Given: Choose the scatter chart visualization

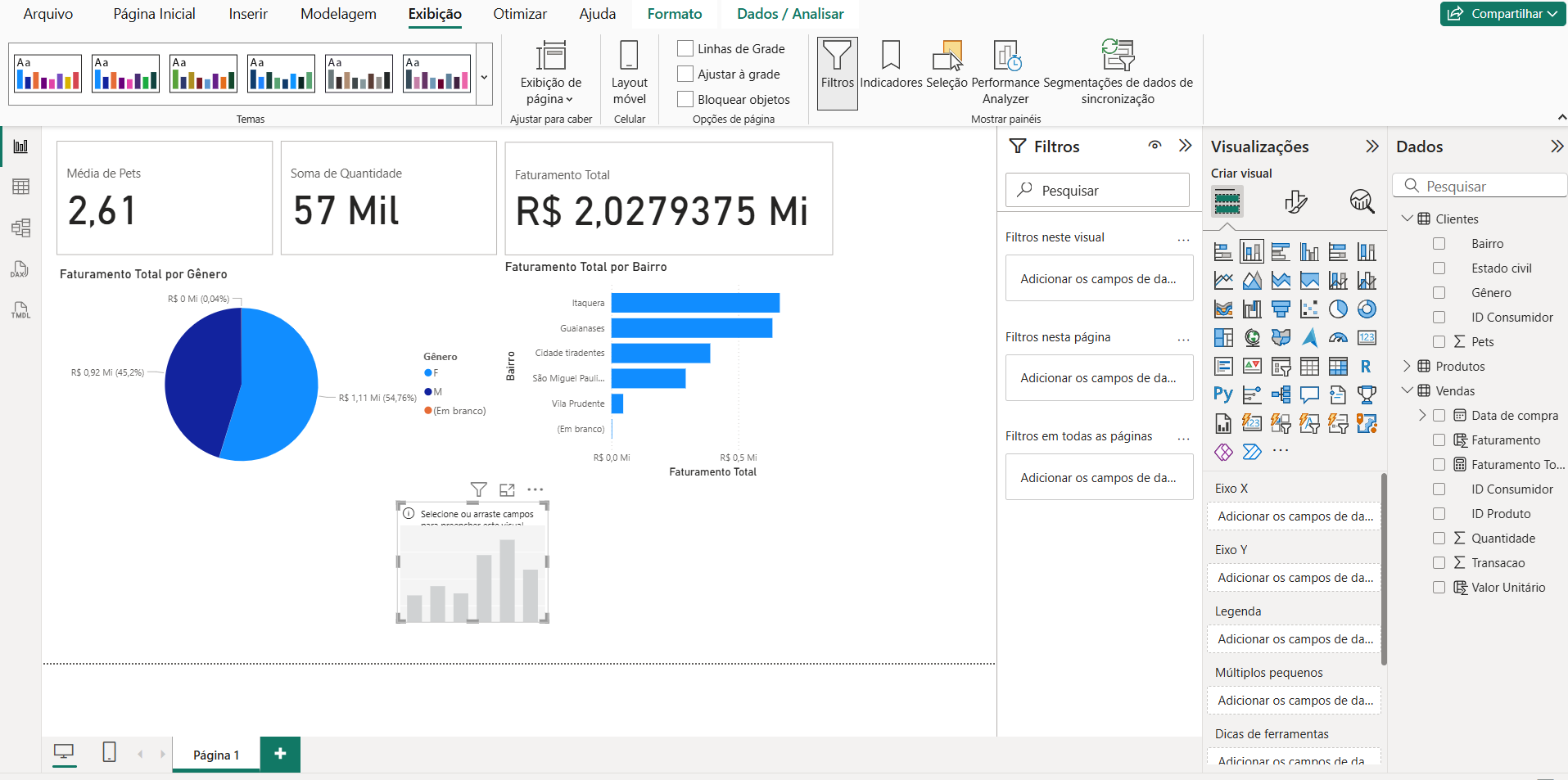Looking at the screenshot, I should pos(1309,309).
